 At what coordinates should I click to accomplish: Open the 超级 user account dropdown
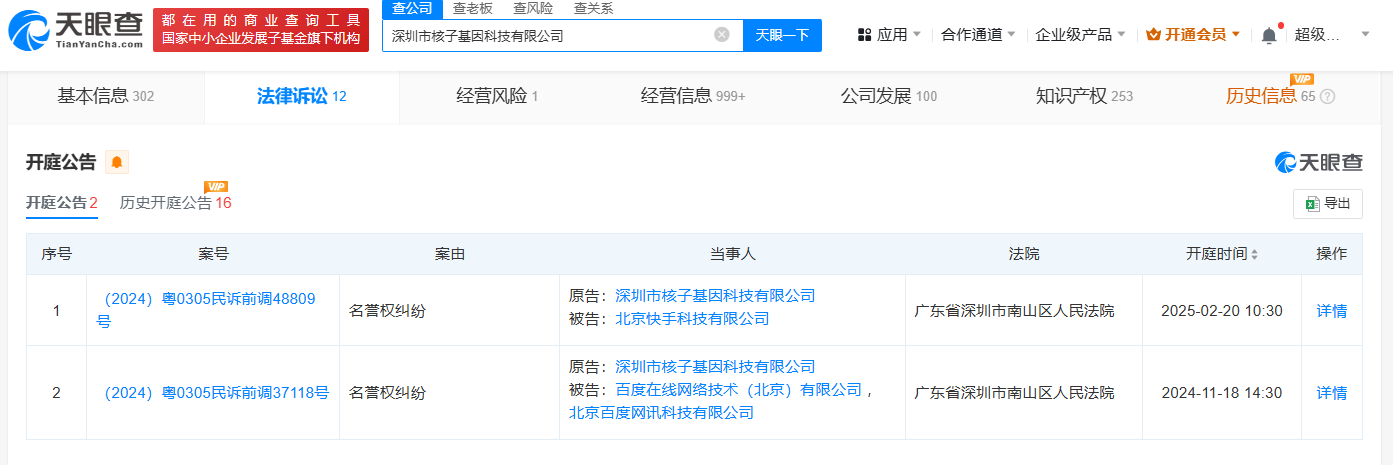(1366, 35)
